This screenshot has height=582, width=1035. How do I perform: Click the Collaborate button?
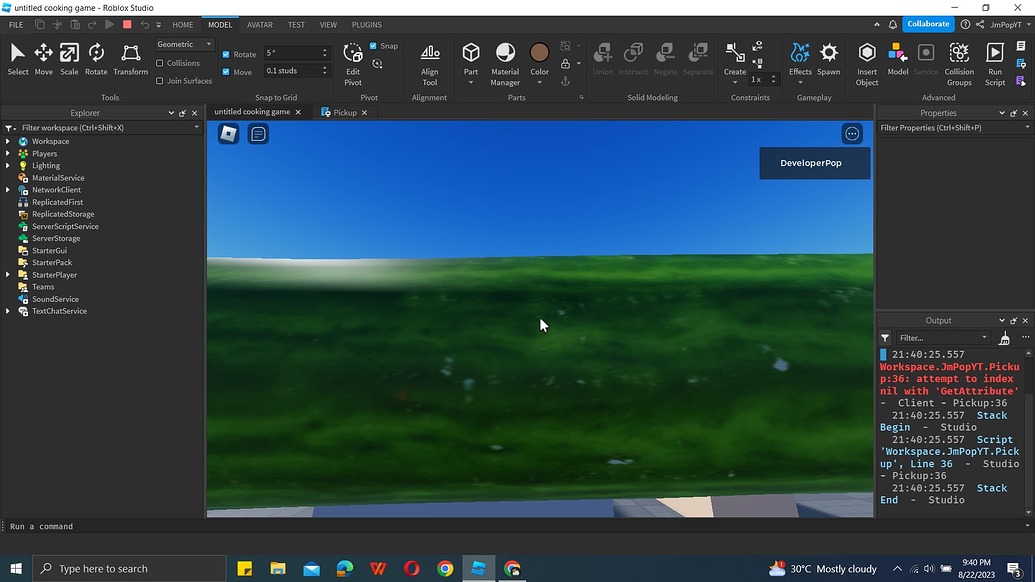(x=927, y=23)
